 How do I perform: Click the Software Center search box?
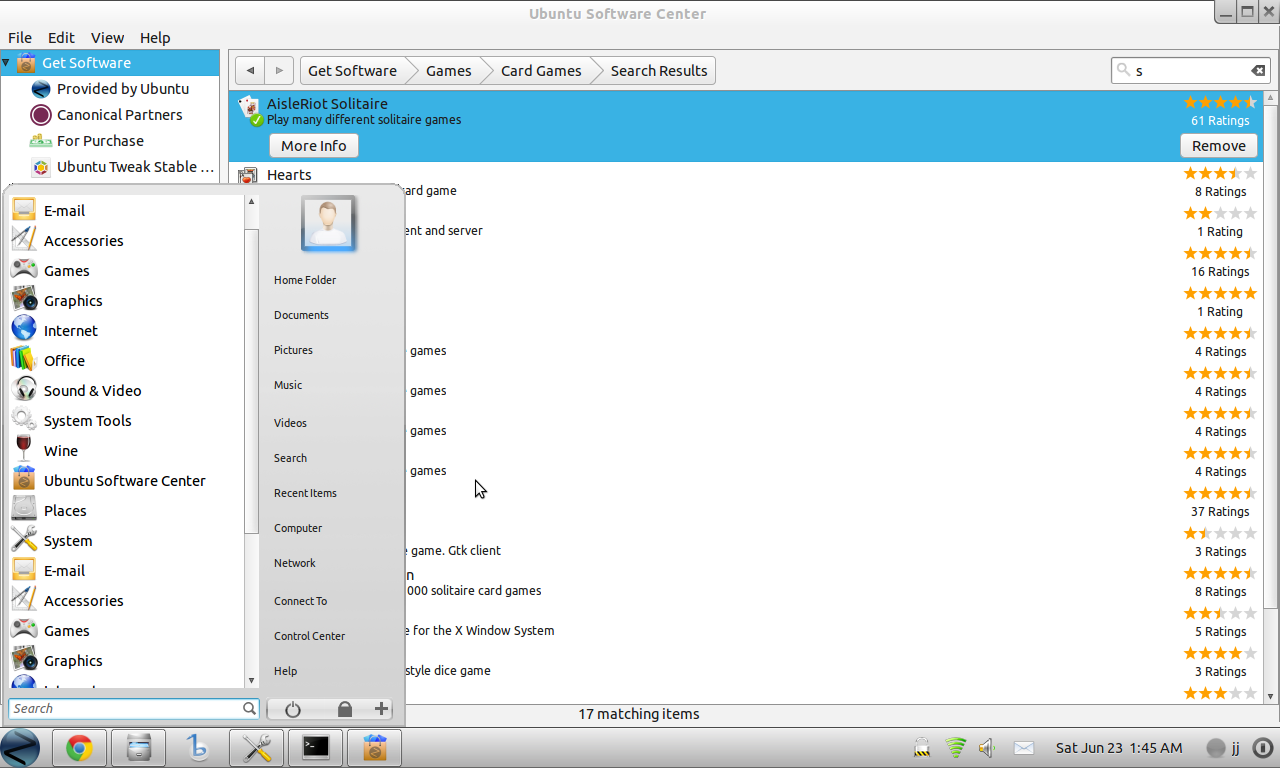[x=1190, y=71]
